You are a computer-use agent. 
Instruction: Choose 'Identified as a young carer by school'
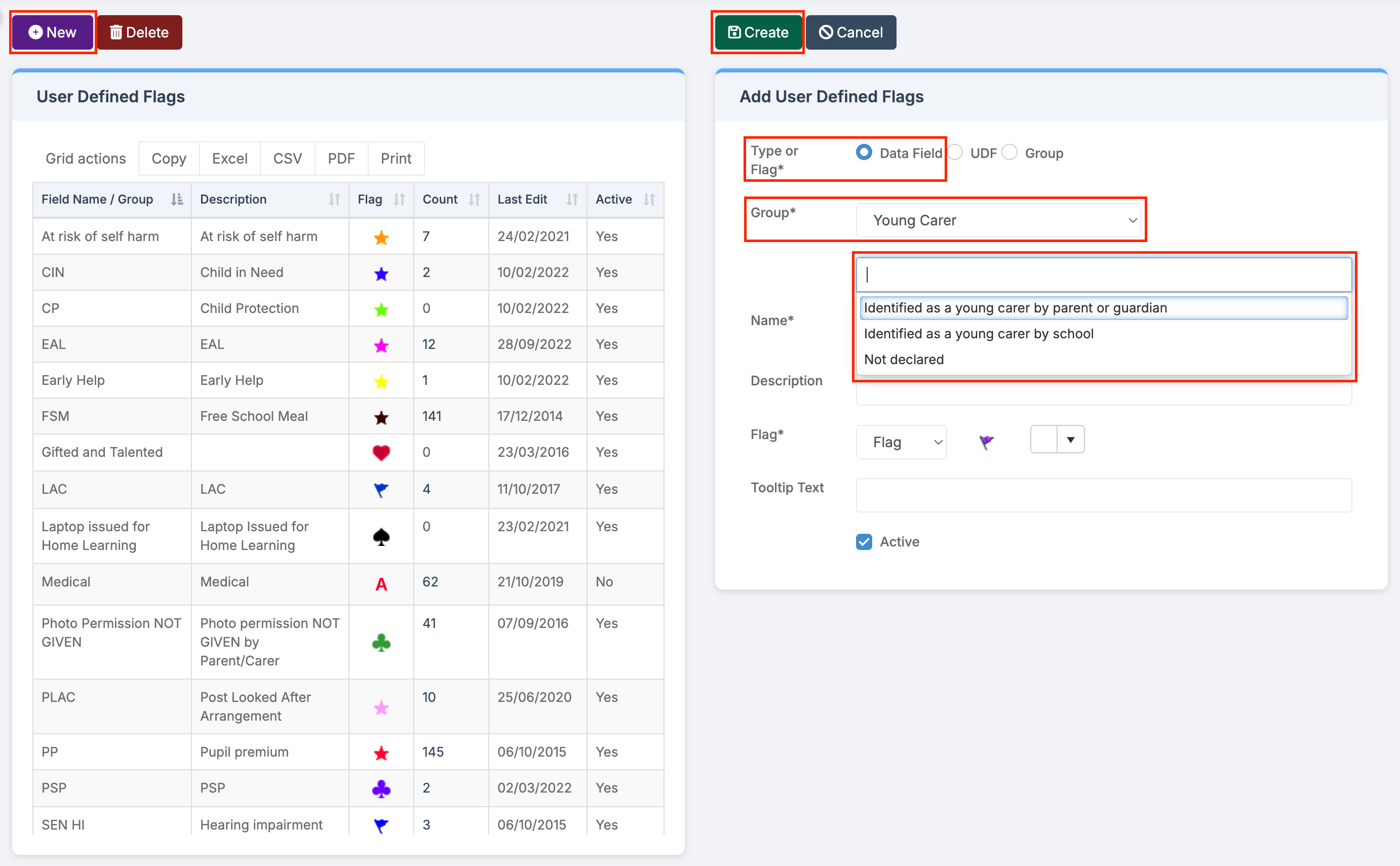tap(1103, 334)
